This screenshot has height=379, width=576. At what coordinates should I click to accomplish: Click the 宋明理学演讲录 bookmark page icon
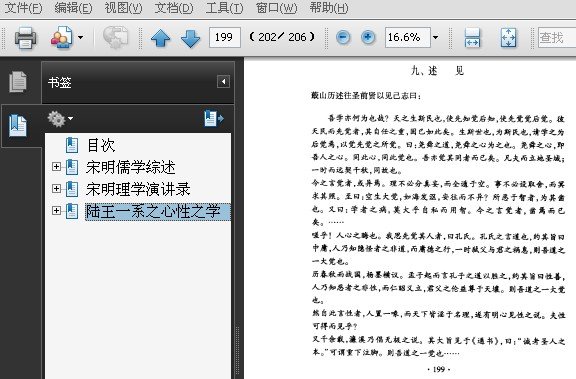72,189
